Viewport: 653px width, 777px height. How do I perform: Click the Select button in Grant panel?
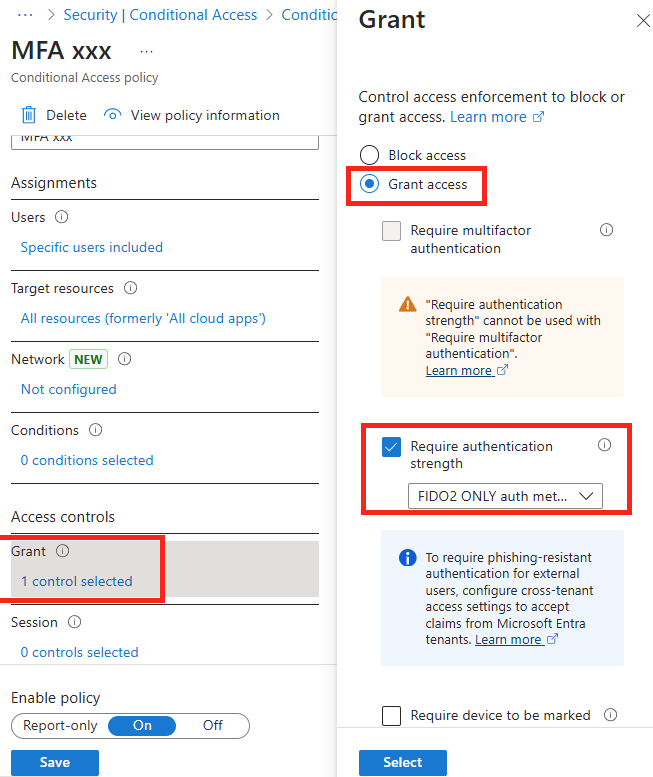[403, 762]
